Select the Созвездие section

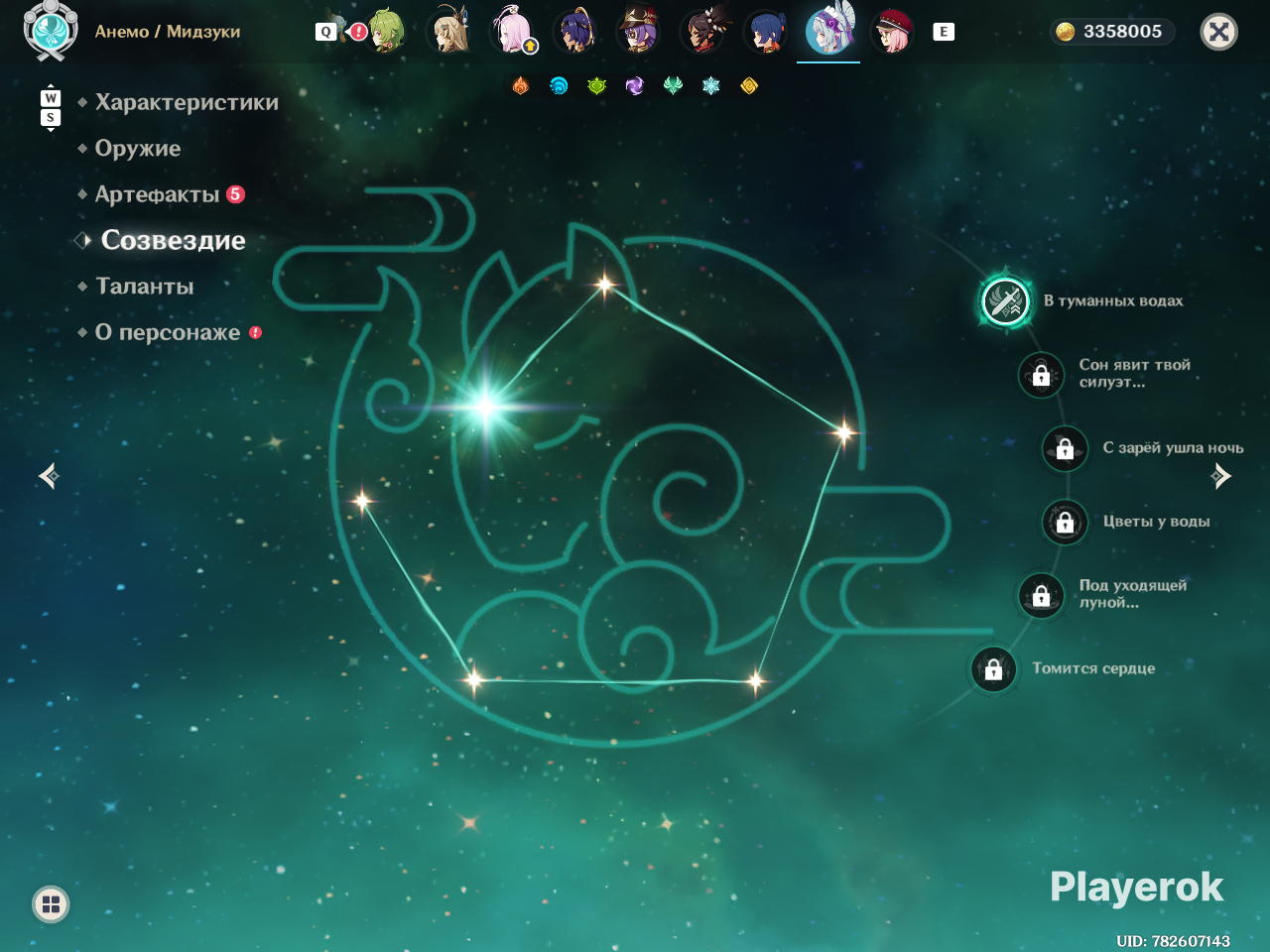coord(174,240)
